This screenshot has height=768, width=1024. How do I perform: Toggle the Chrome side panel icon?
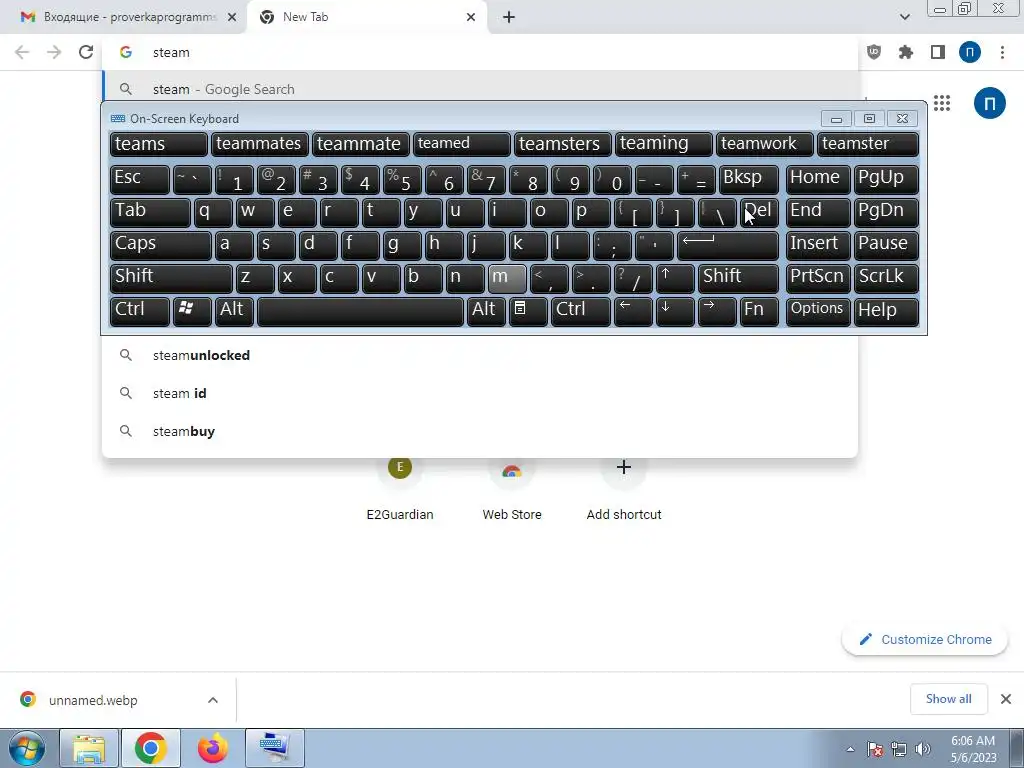938,52
